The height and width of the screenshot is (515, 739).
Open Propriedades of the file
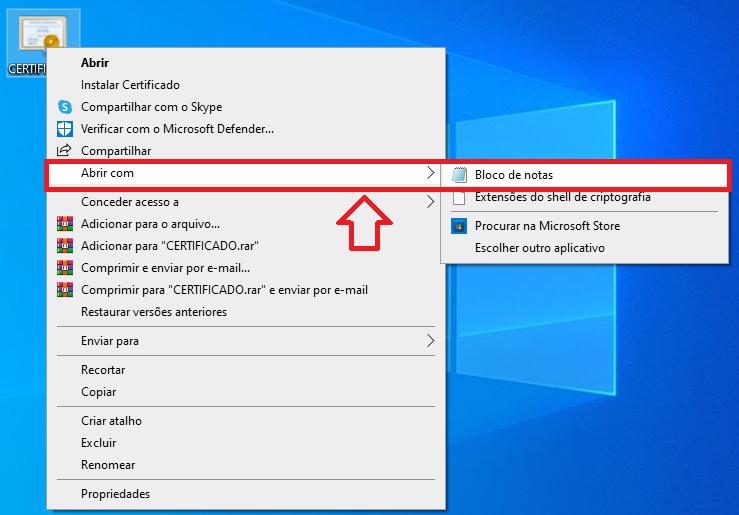pyautogui.click(x=115, y=494)
